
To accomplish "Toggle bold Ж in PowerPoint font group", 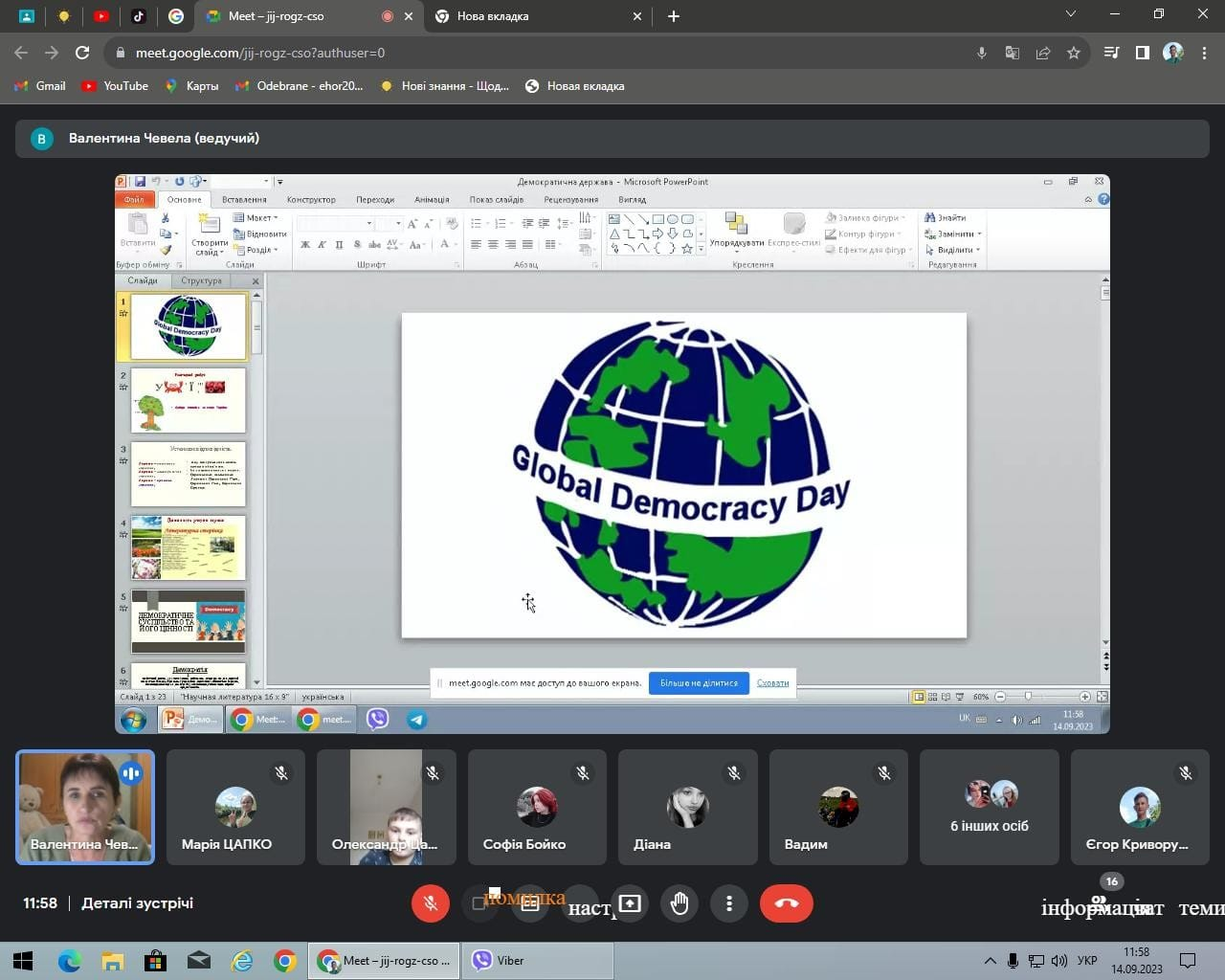I will pyautogui.click(x=305, y=245).
